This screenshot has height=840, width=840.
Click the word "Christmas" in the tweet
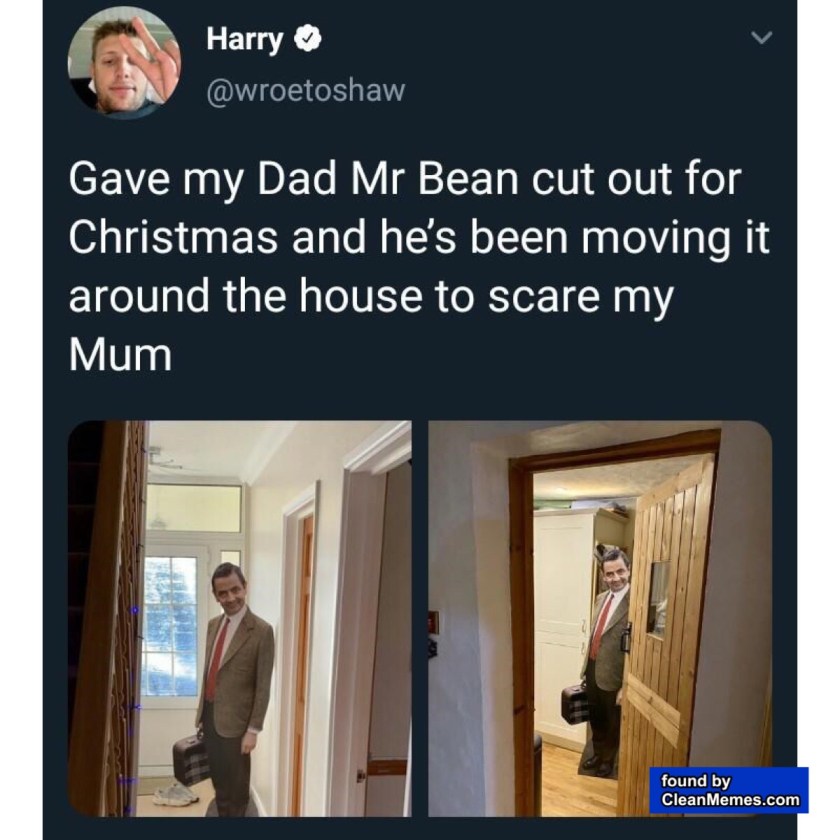pos(173,237)
